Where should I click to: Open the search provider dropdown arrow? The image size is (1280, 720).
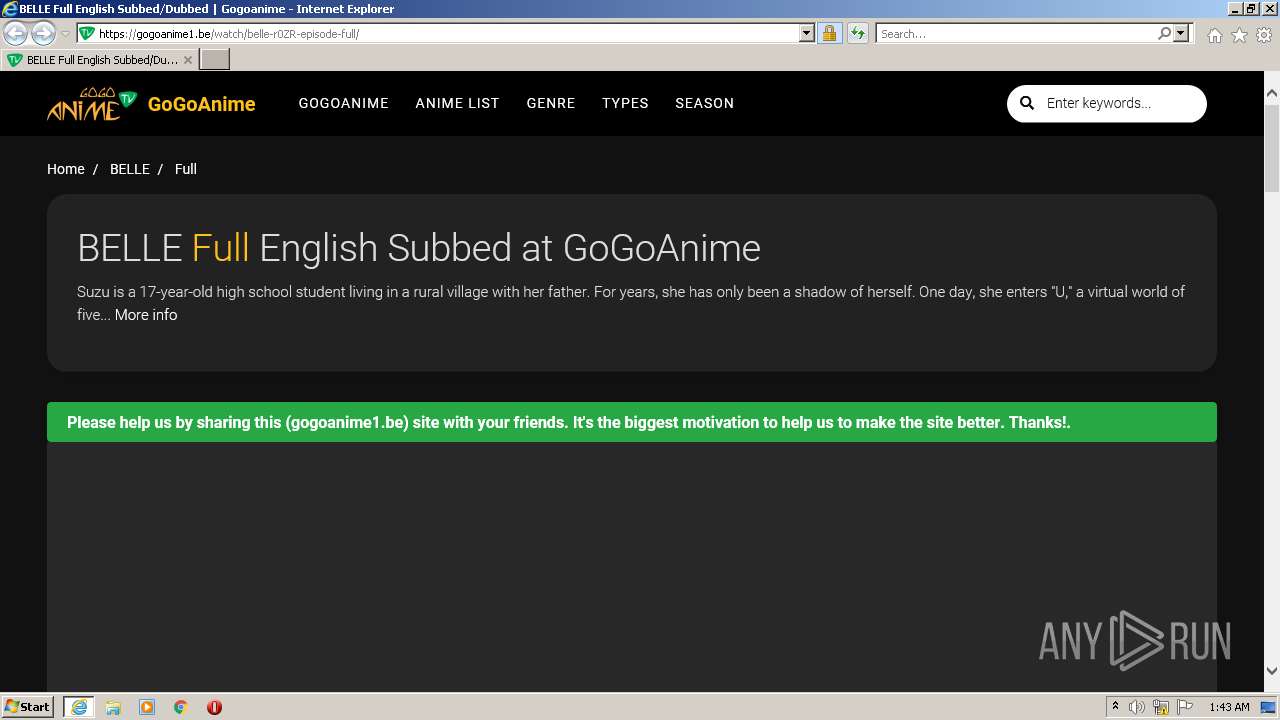(x=1181, y=33)
